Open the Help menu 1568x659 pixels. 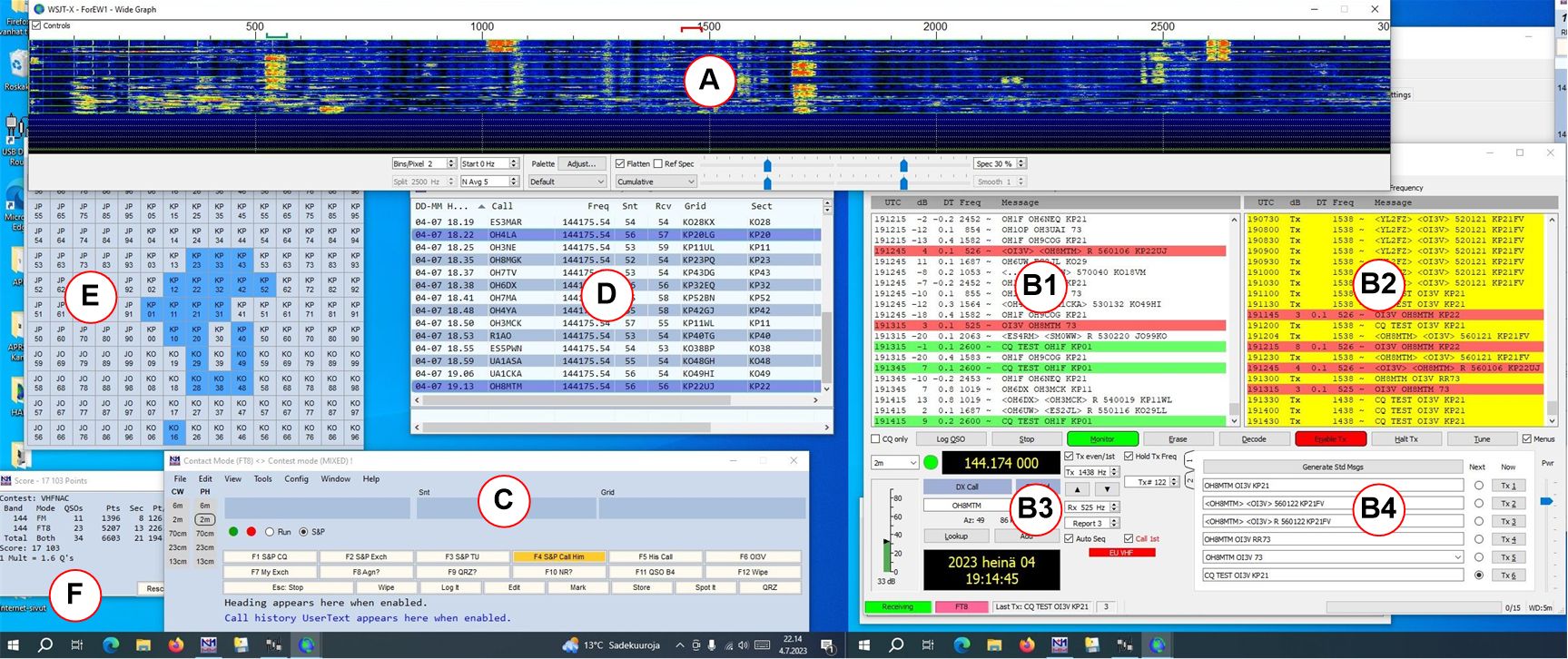[370, 479]
